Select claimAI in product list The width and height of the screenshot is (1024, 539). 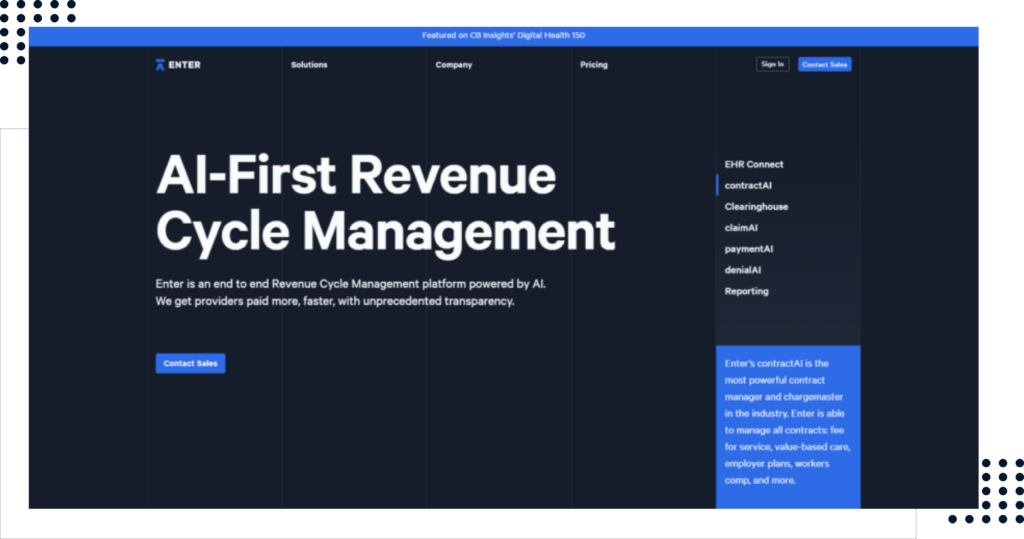pos(741,228)
